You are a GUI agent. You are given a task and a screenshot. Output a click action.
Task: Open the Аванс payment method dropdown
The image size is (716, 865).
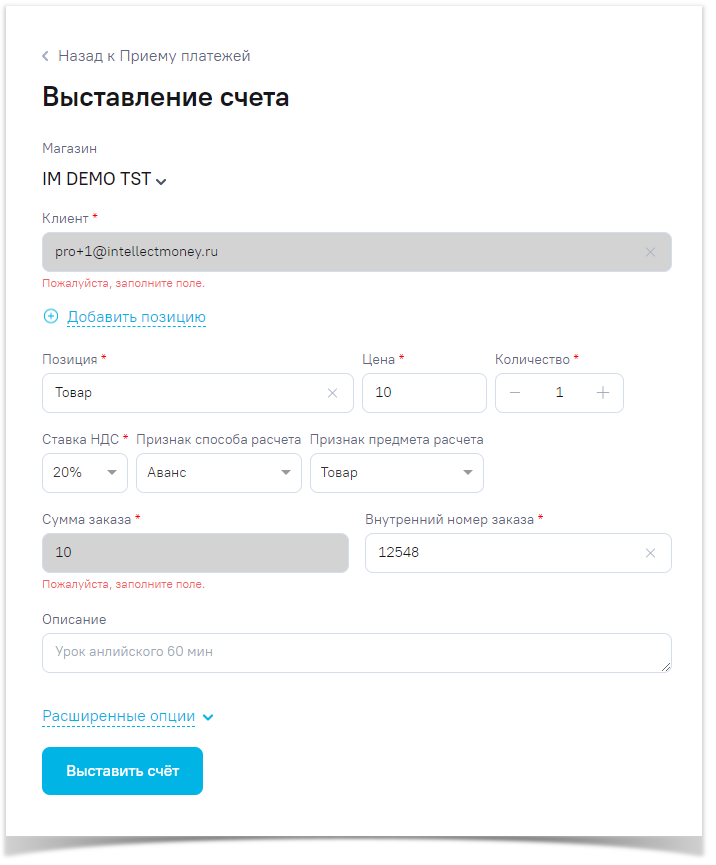coord(218,473)
